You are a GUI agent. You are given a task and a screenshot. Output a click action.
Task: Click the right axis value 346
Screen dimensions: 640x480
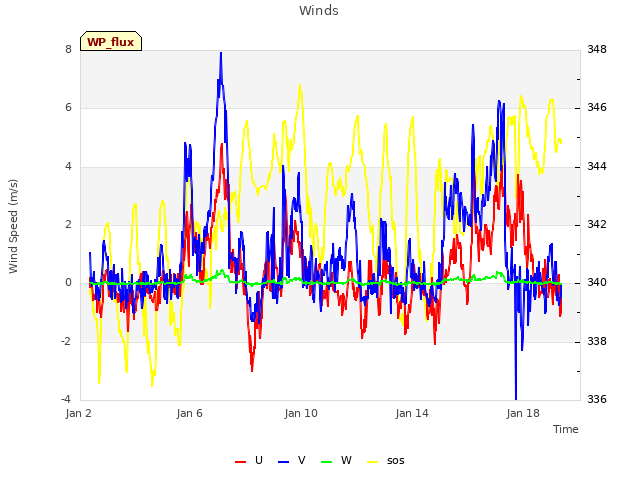click(597, 107)
